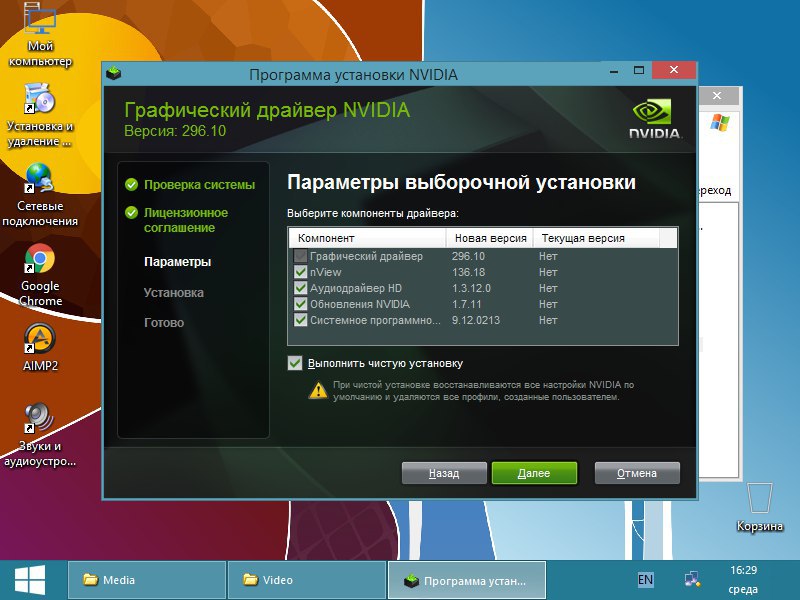Viewport: 800px width, 600px height.
Task: Select the Параметры step in the sidebar
Action: [178, 262]
